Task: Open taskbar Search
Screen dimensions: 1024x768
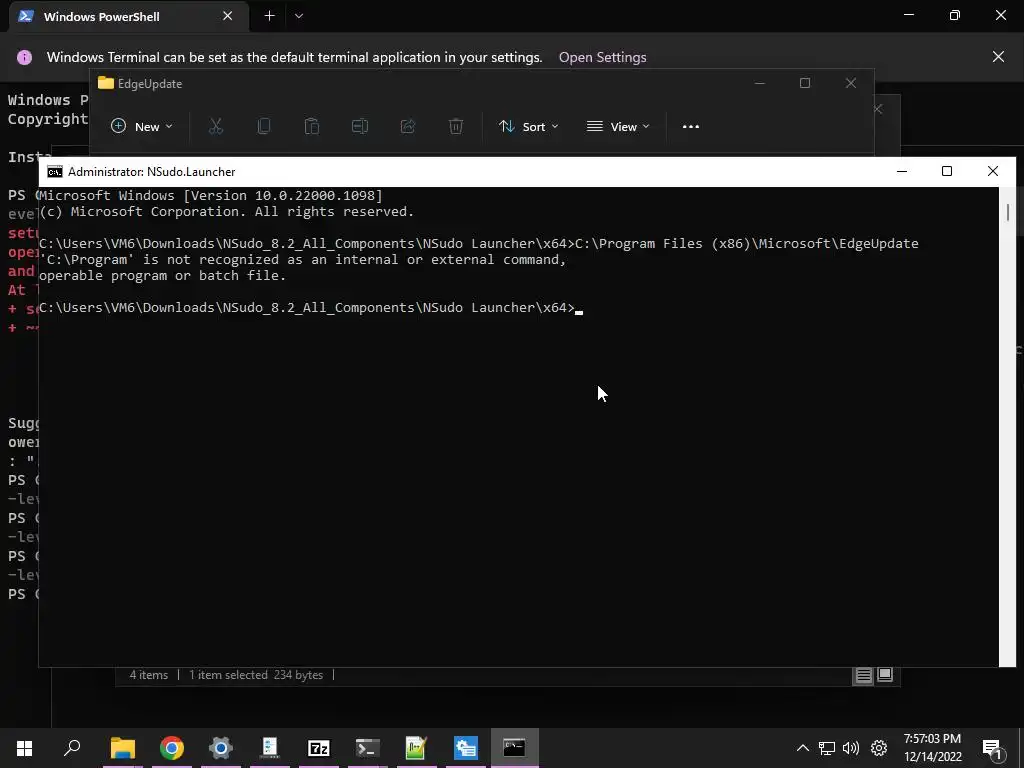Action: coord(72,748)
